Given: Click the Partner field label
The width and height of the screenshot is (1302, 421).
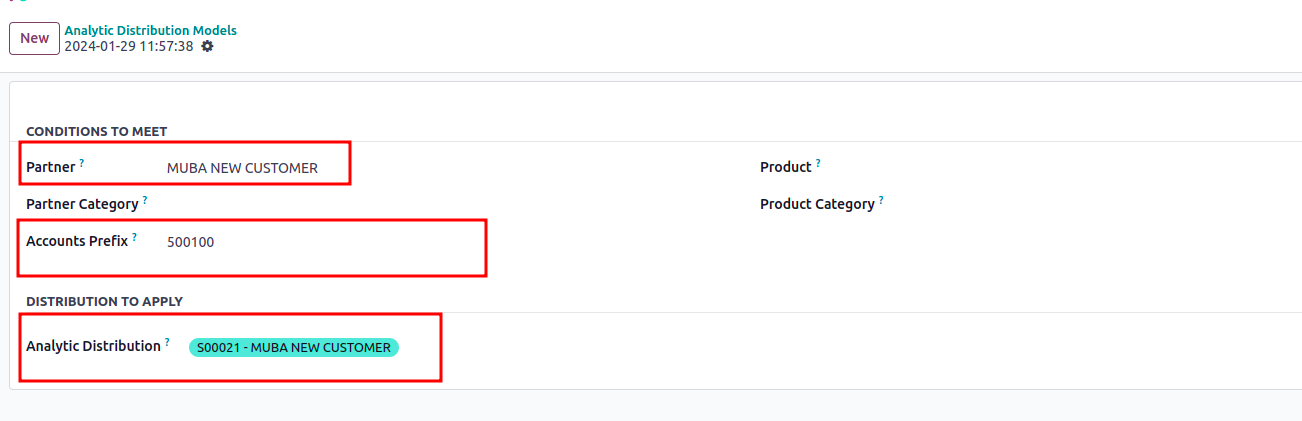Looking at the screenshot, I should click(x=50, y=167).
